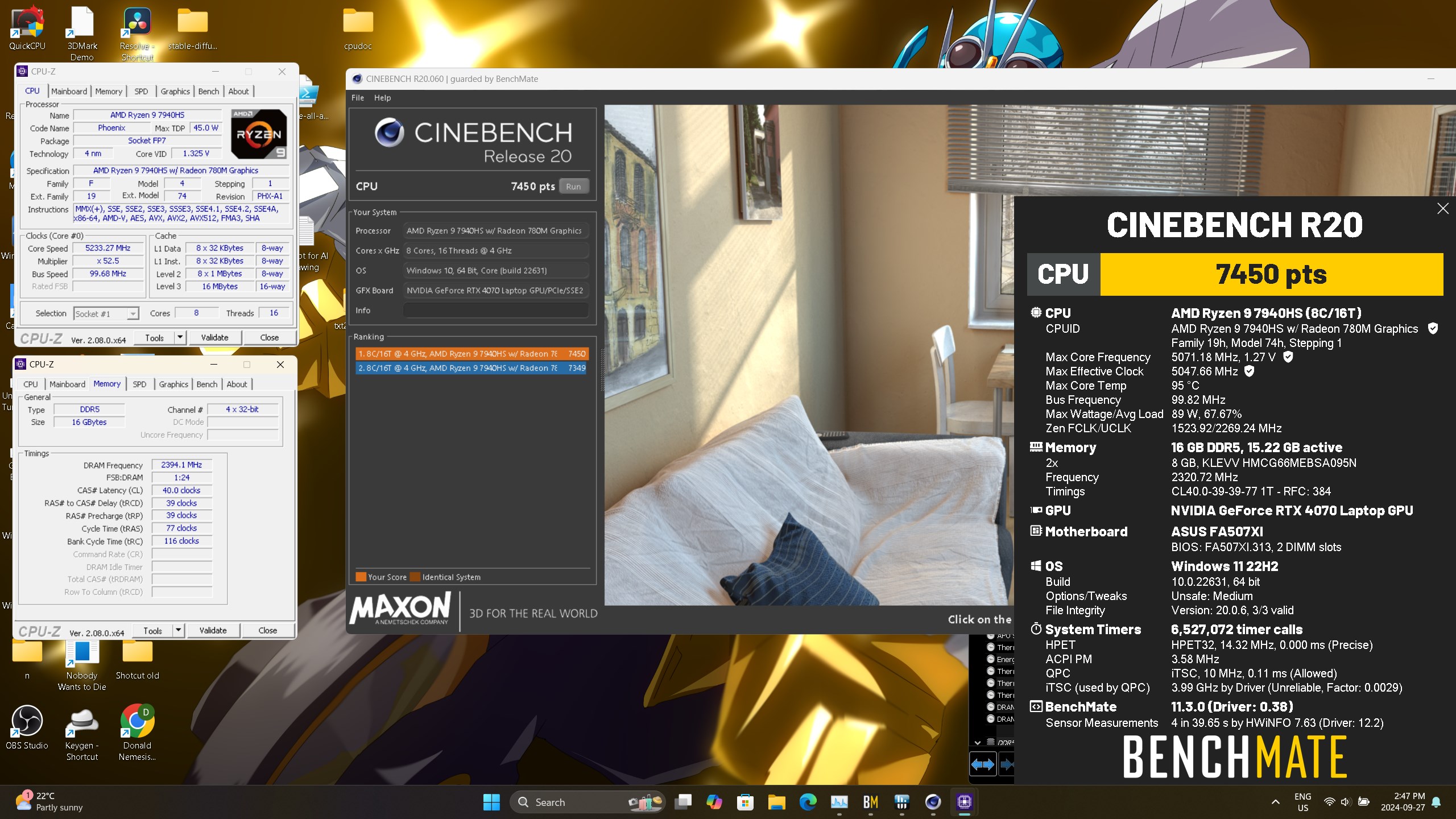Click the volume speaker tray icon
Viewport: 1456px width, 819px height.
click(x=1345, y=802)
